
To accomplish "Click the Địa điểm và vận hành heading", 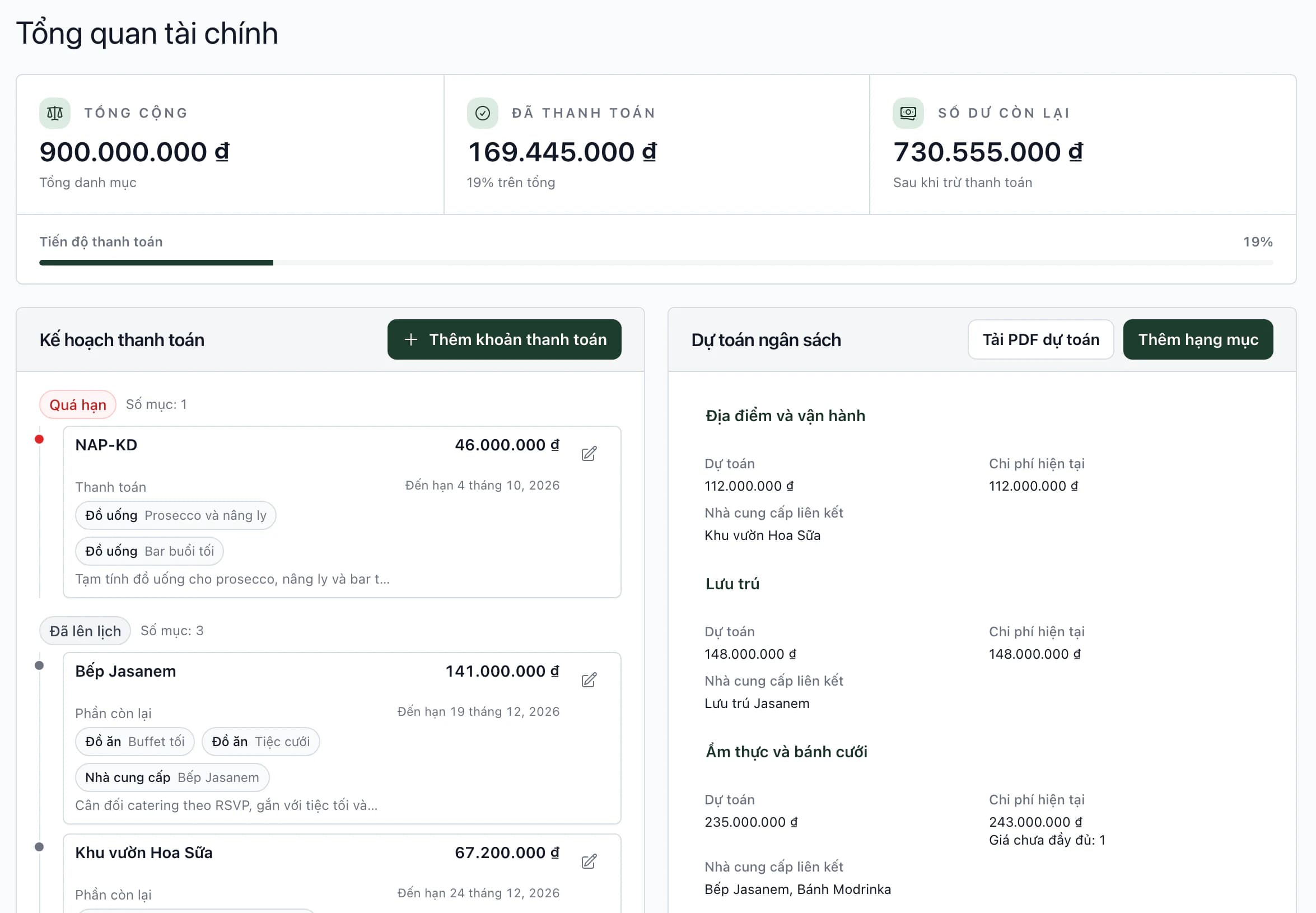I will pos(785,416).
